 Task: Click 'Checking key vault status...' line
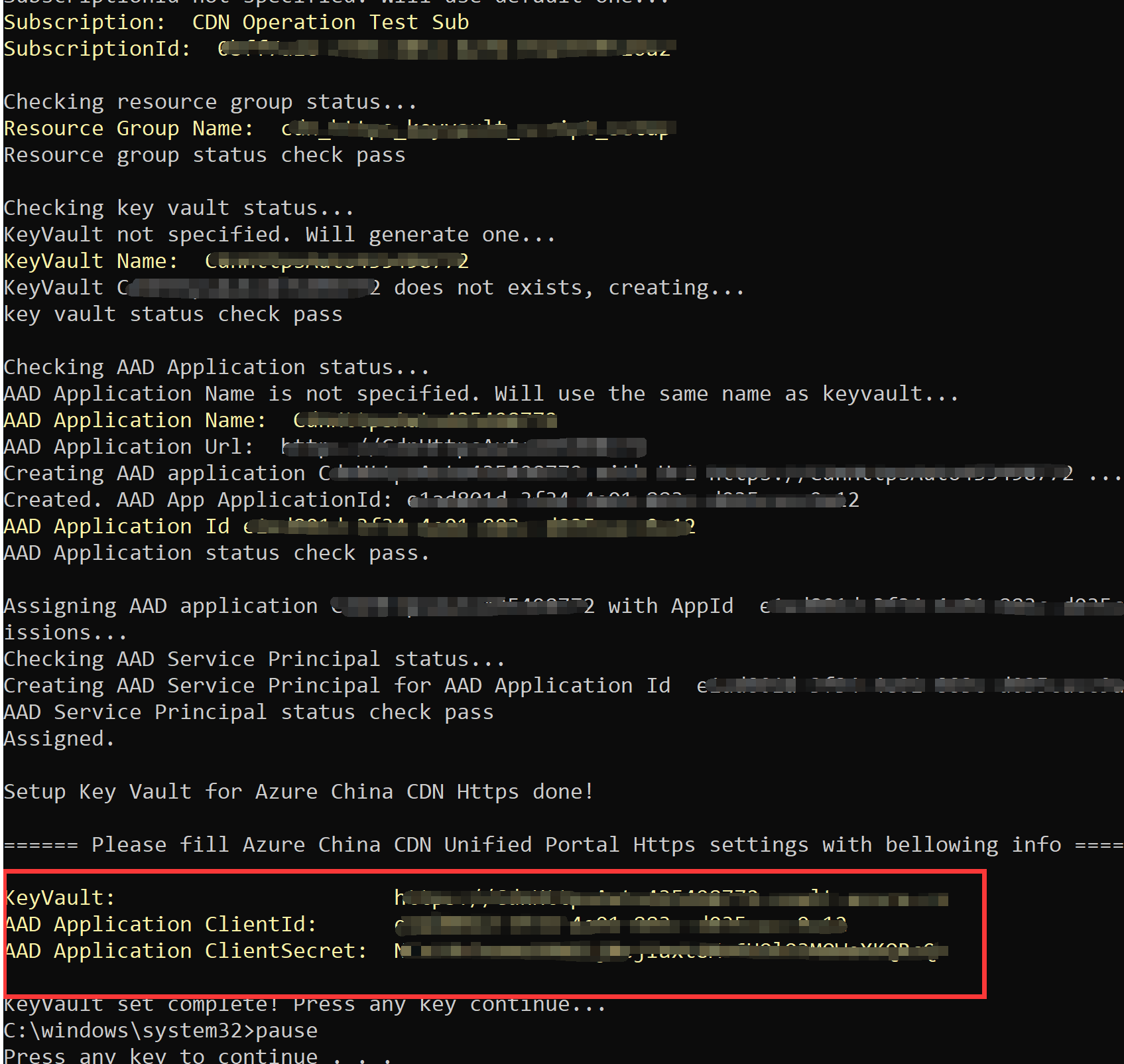click(x=179, y=208)
